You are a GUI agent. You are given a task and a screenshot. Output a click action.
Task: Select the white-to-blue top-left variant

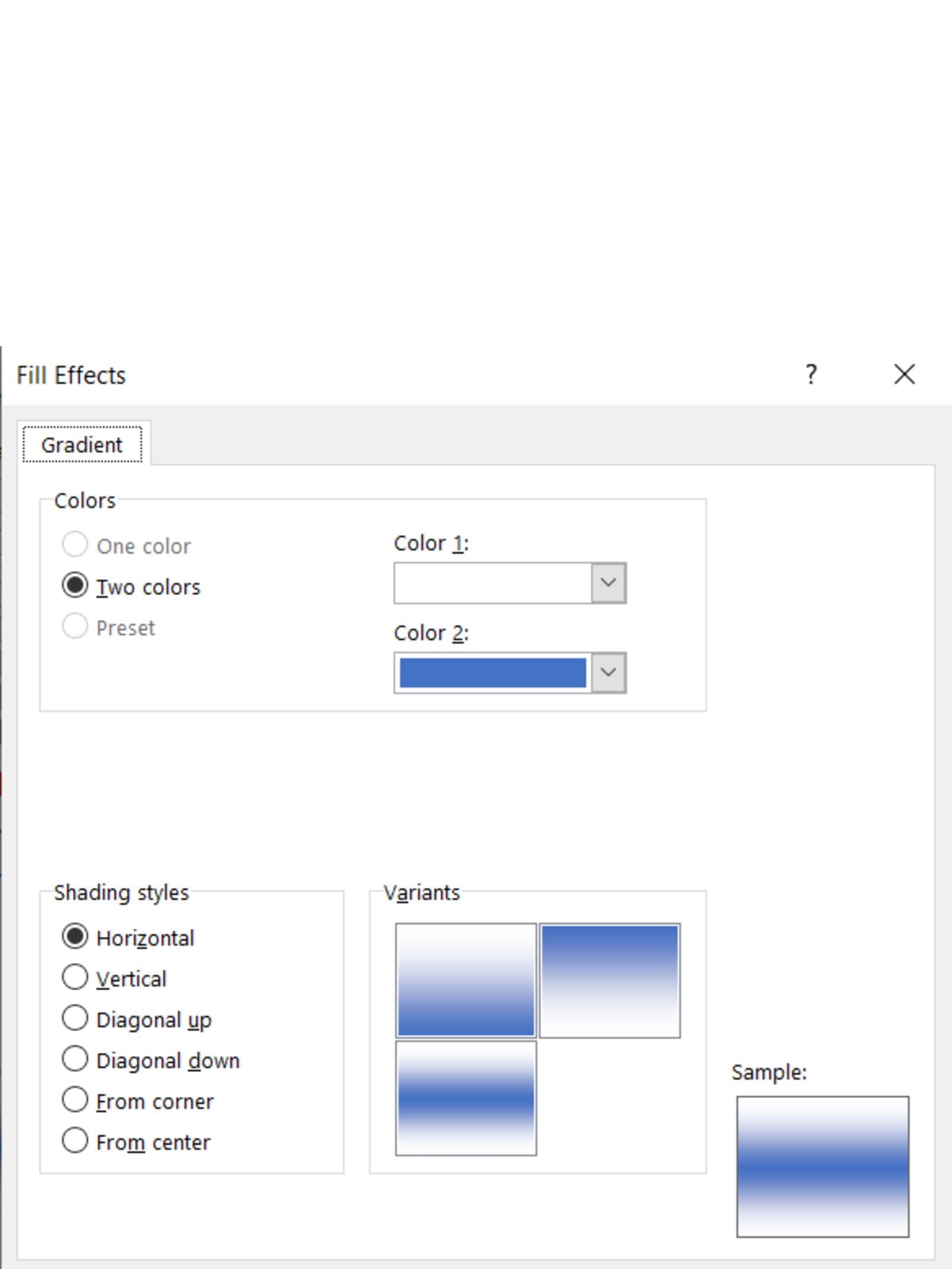click(x=466, y=980)
